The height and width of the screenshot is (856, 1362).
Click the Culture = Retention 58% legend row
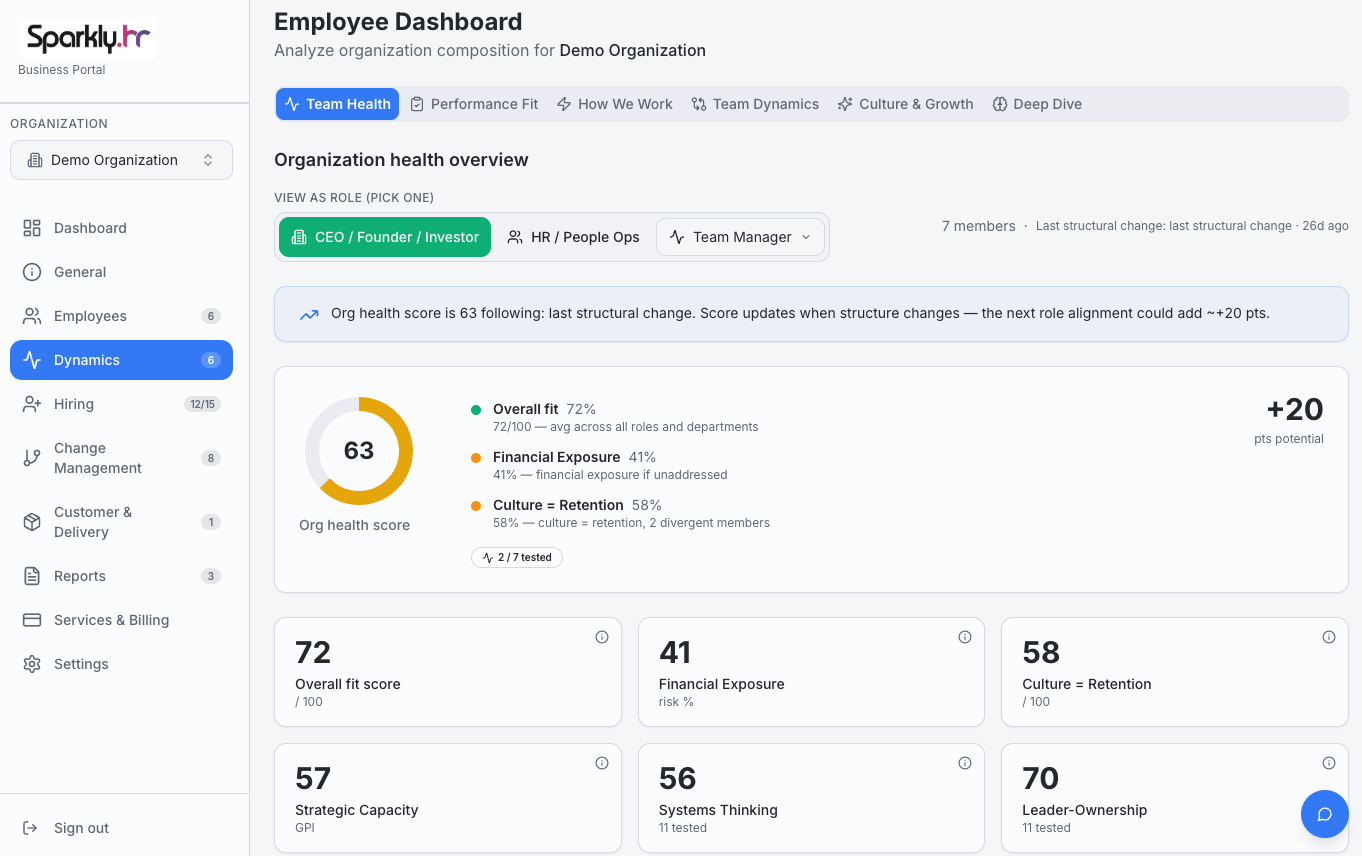pyautogui.click(x=620, y=513)
